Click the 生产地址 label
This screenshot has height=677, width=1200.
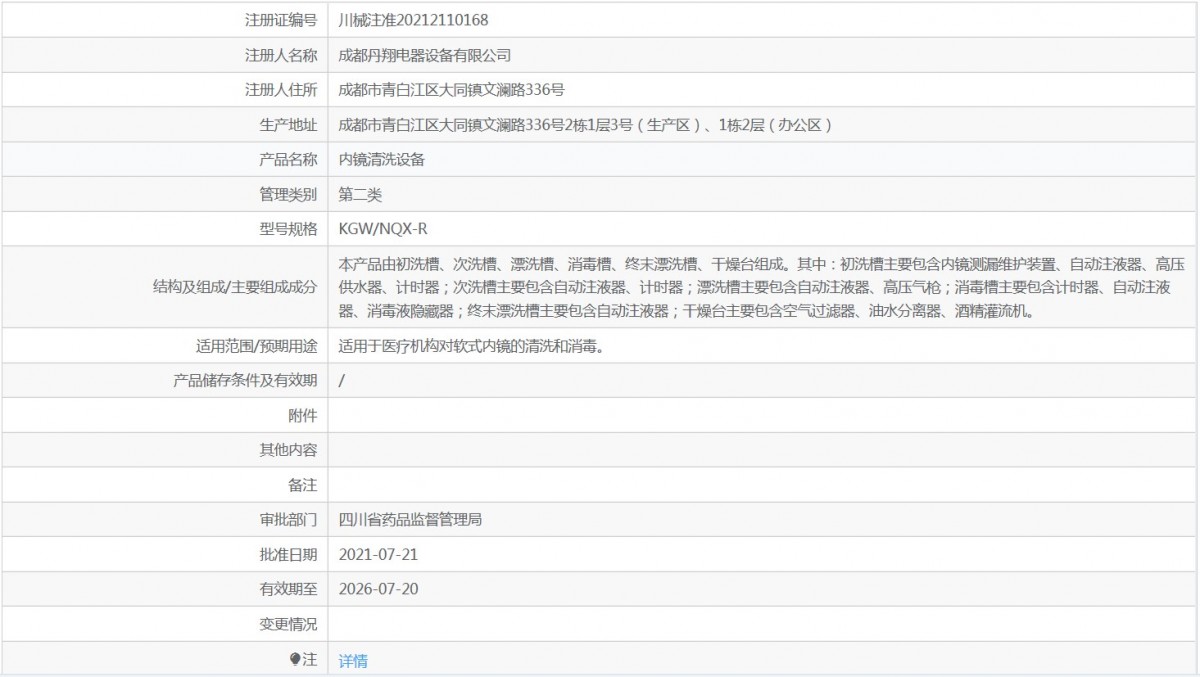288,124
